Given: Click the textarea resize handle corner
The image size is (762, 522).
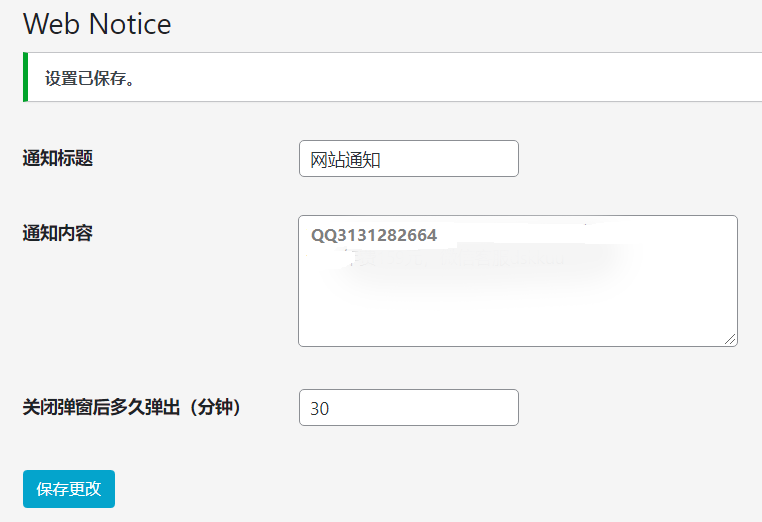Looking at the screenshot, I should 730,339.
